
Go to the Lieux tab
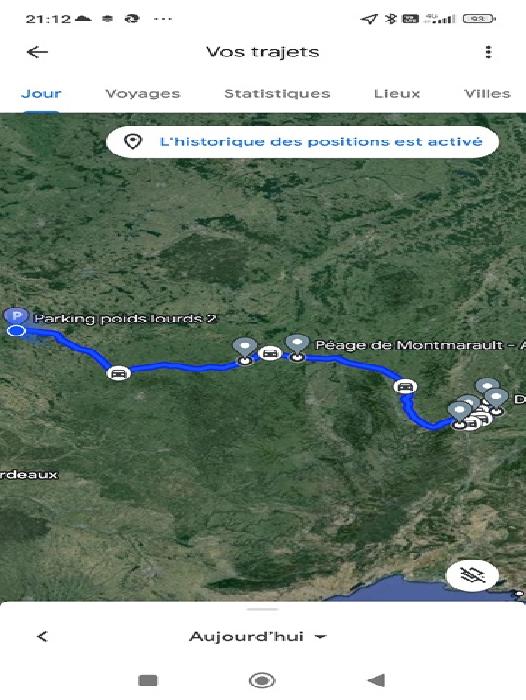[397, 93]
